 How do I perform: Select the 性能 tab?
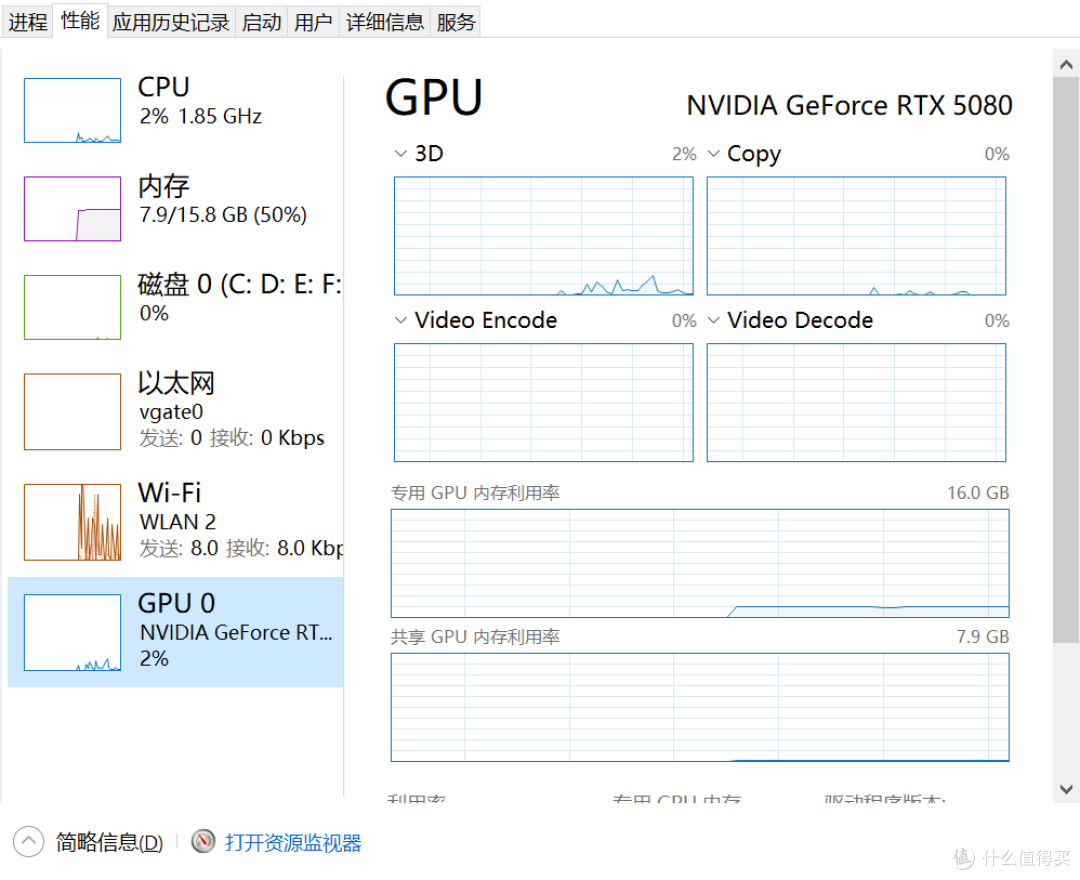80,21
